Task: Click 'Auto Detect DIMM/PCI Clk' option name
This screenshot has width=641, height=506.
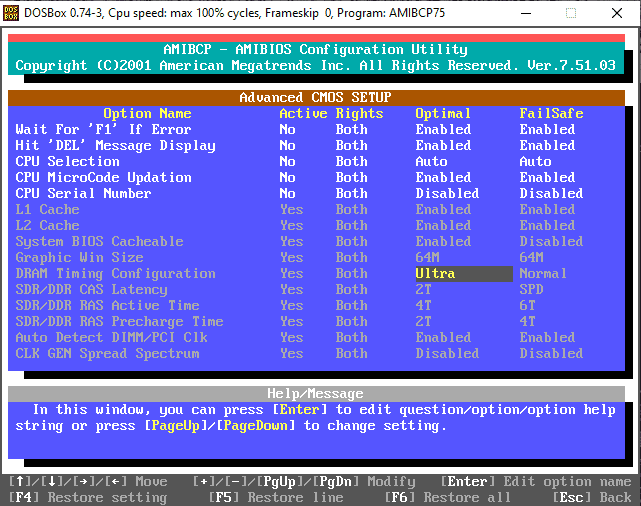Action: 112,337
